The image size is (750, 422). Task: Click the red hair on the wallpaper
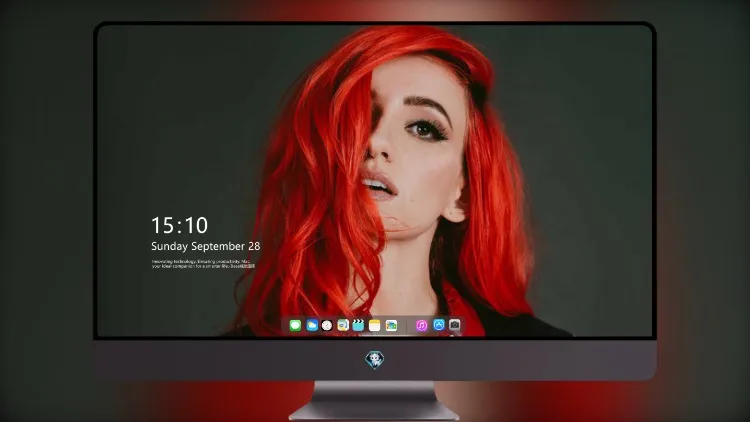pyautogui.click(x=311, y=191)
